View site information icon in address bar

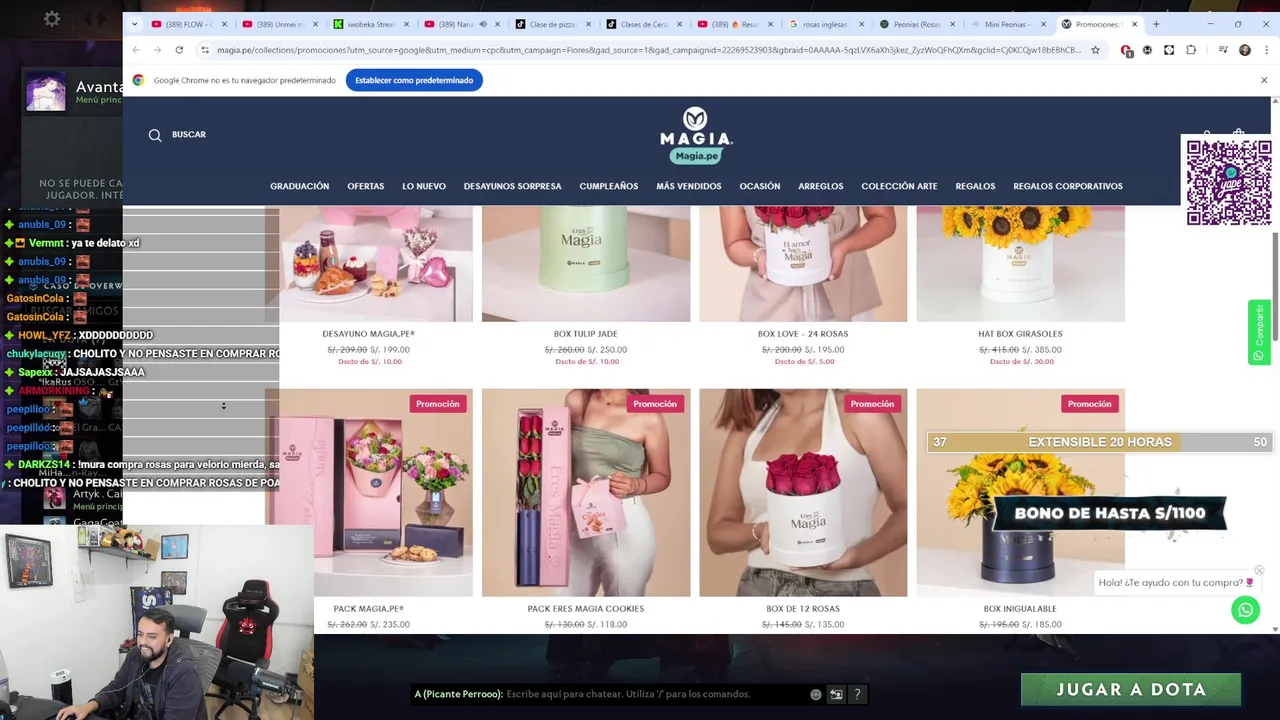click(x=205, y=50)
